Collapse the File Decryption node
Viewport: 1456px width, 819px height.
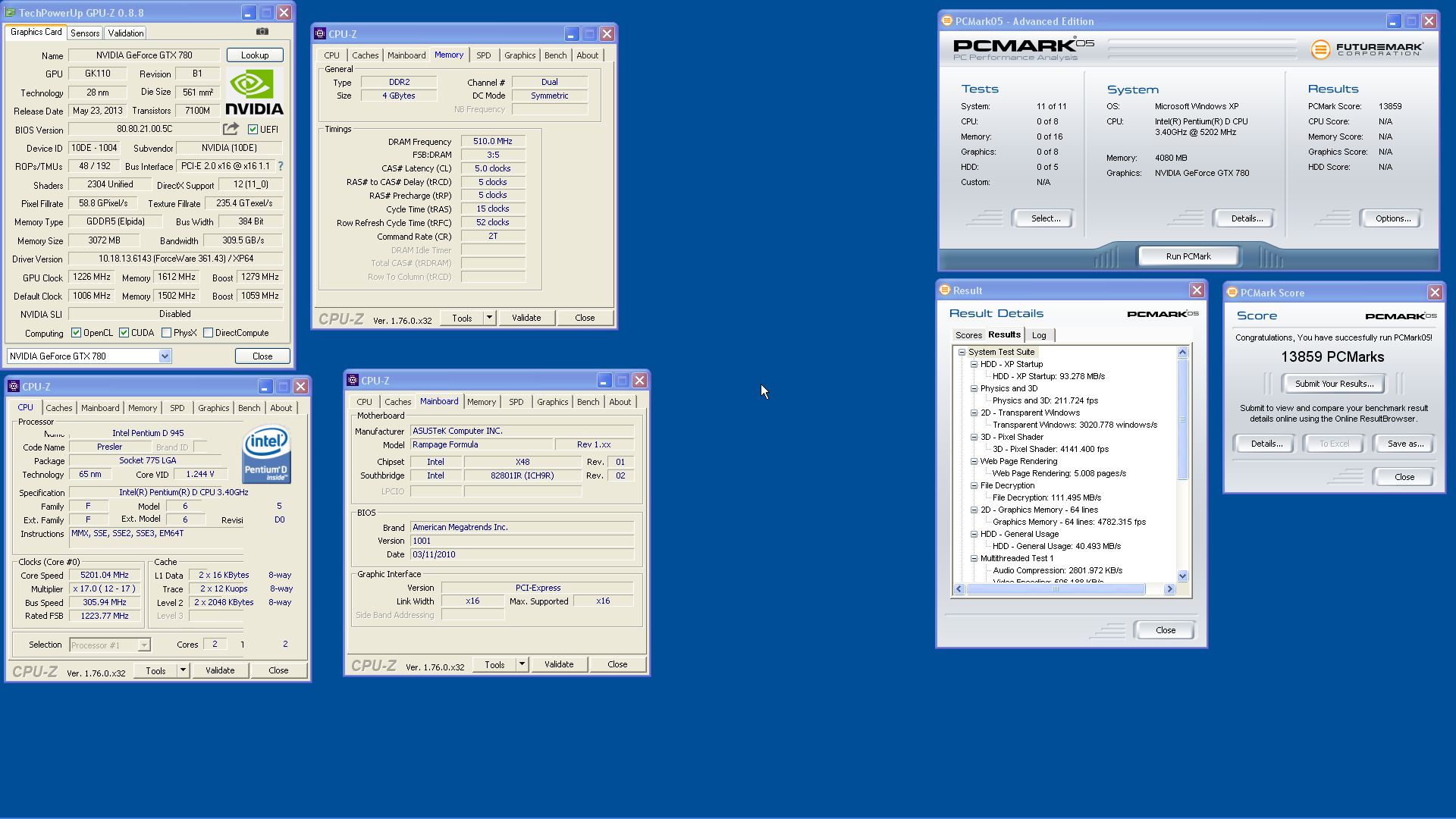[974, 485]
